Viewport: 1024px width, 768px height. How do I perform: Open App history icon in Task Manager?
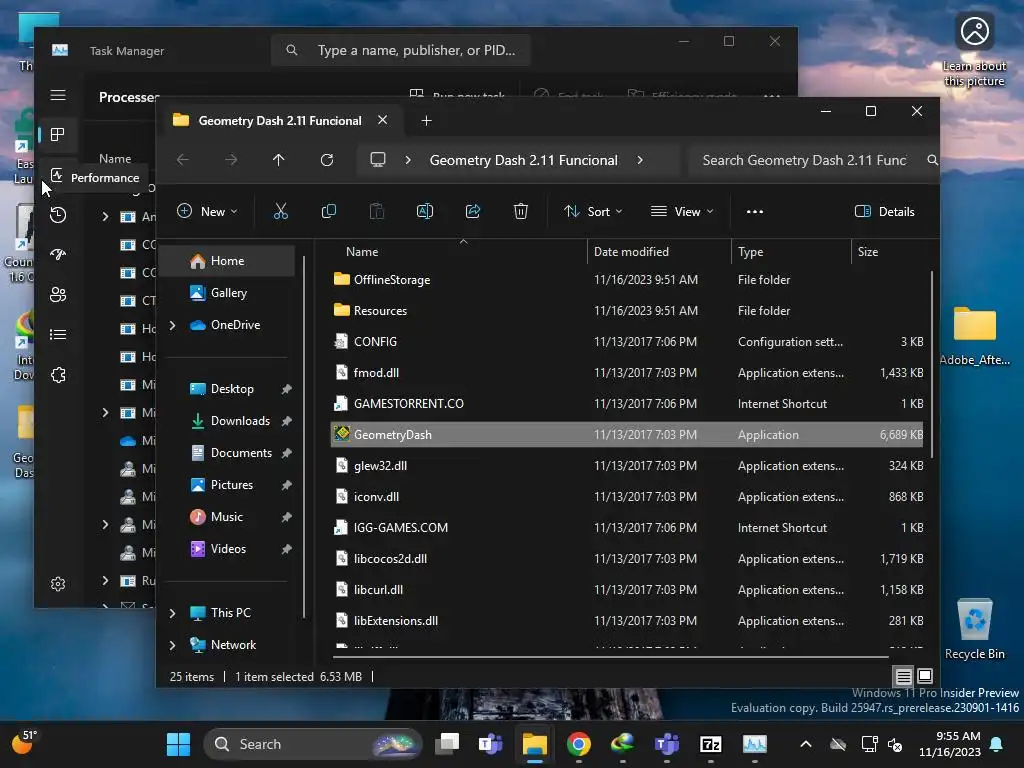pyautogui.click(x=57, y=215)
